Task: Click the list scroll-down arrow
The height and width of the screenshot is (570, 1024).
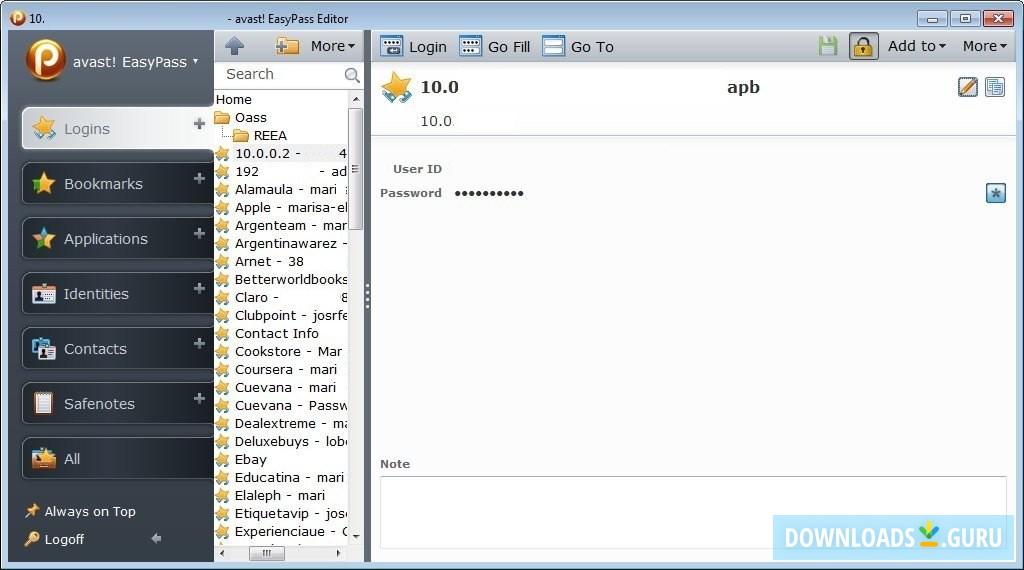Action: (356, 536)
